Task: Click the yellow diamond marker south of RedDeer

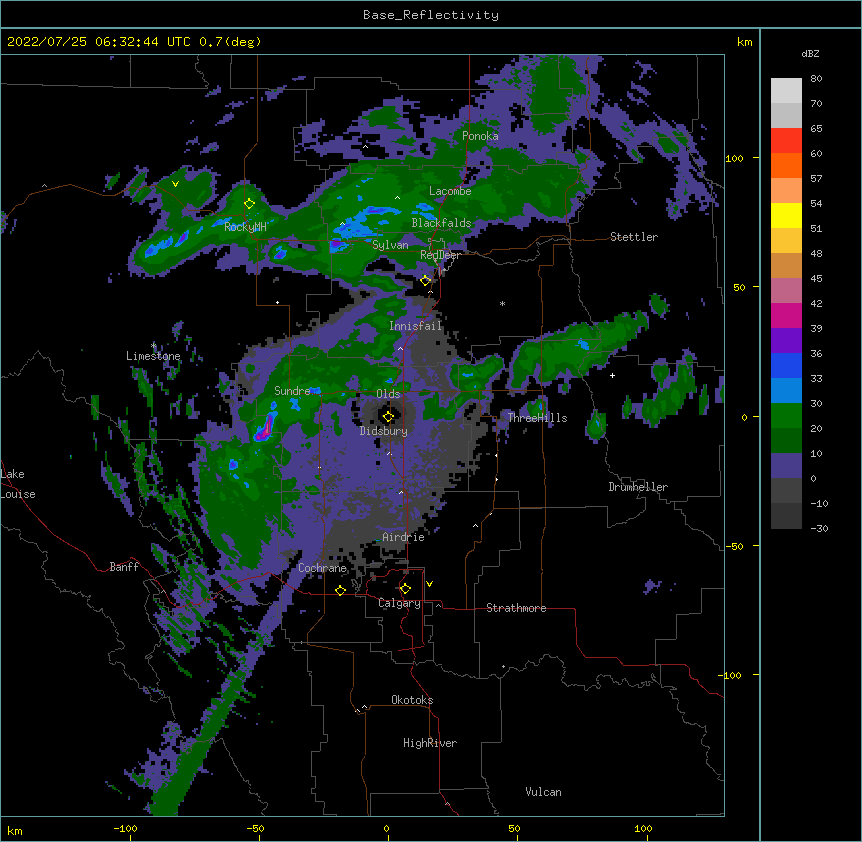Action: pyautogui.click(x=425, y=281)
